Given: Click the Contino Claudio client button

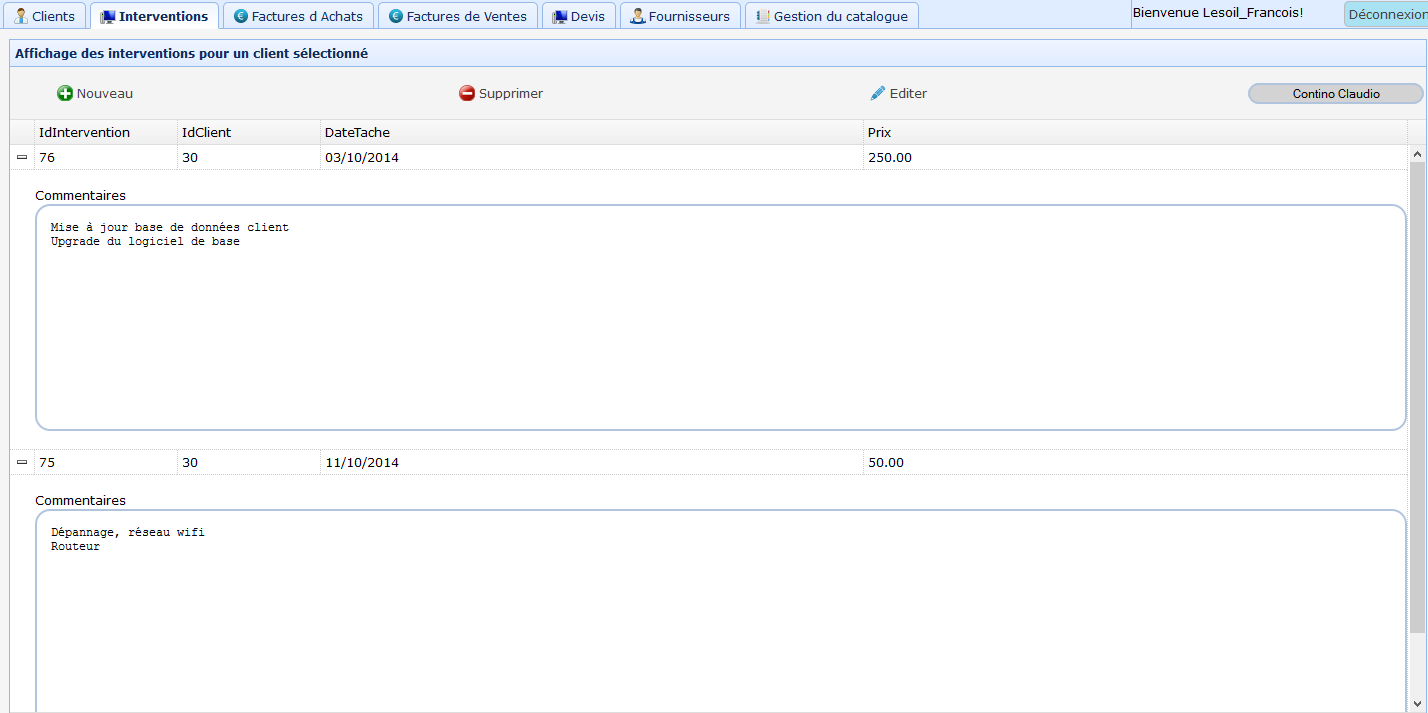Looking at the screenshot, I should click(x=1336, y=93).
